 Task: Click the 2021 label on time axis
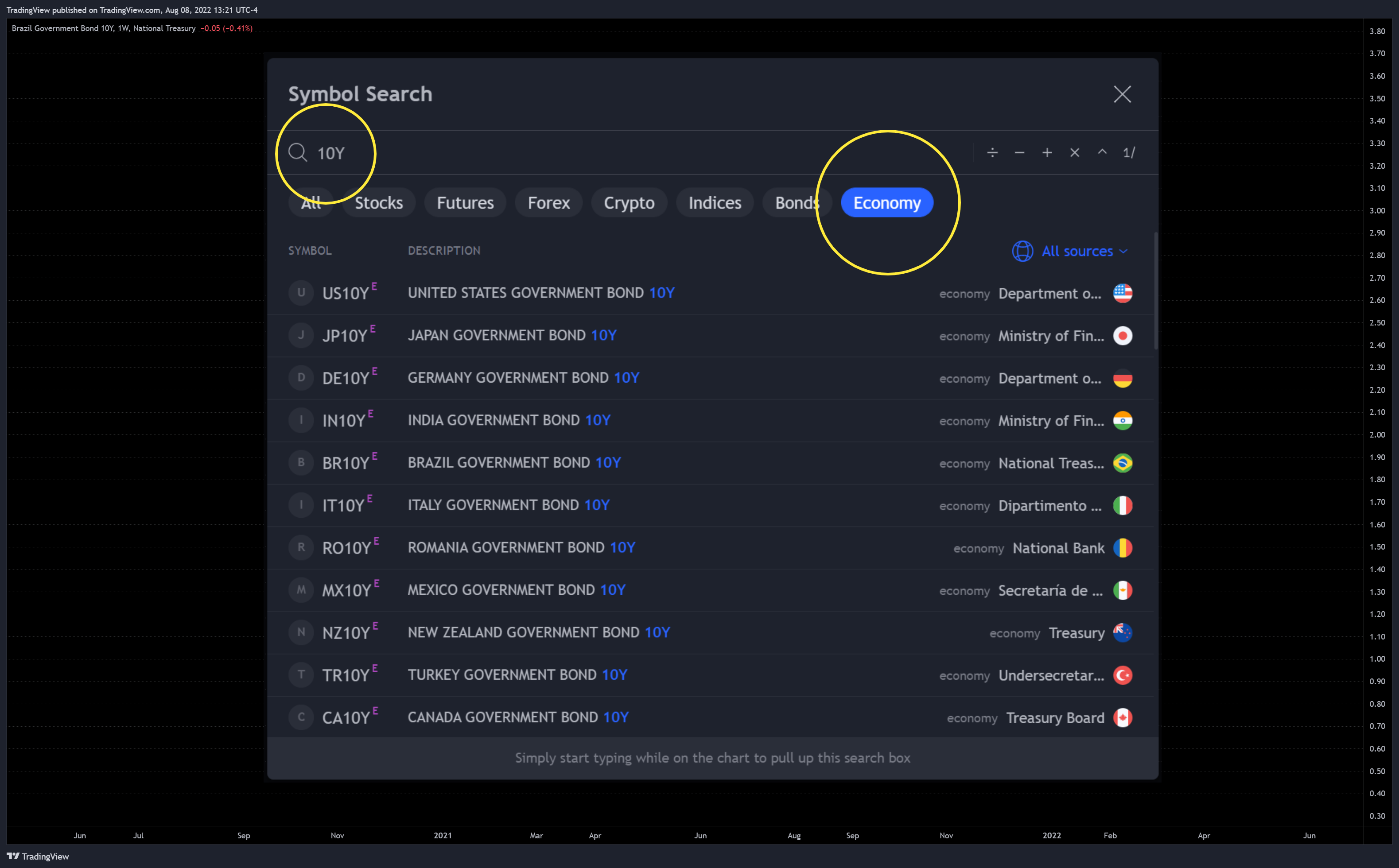pos(443,836)
